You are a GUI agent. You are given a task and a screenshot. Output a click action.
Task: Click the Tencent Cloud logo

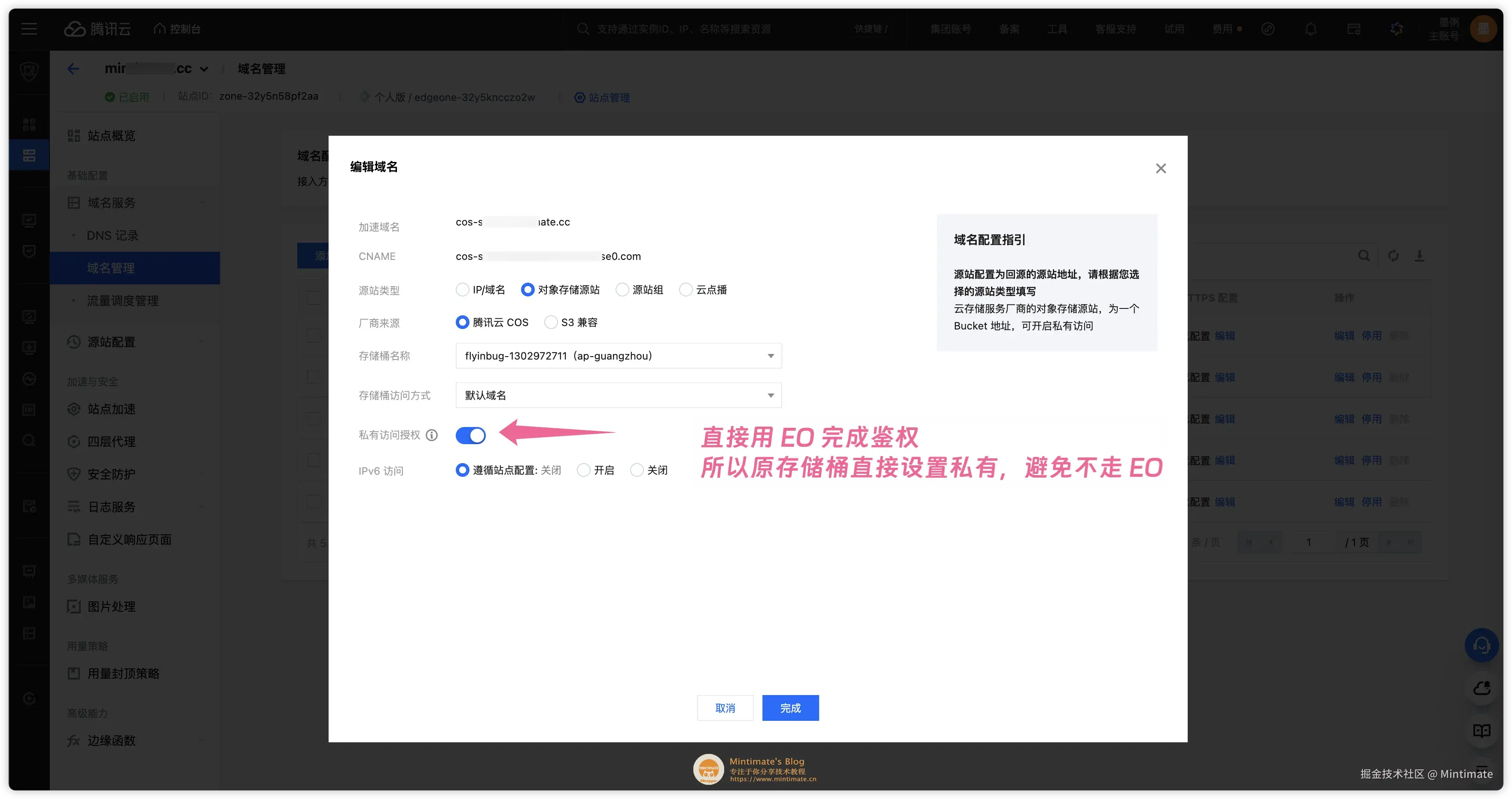(x=98, y=28)
